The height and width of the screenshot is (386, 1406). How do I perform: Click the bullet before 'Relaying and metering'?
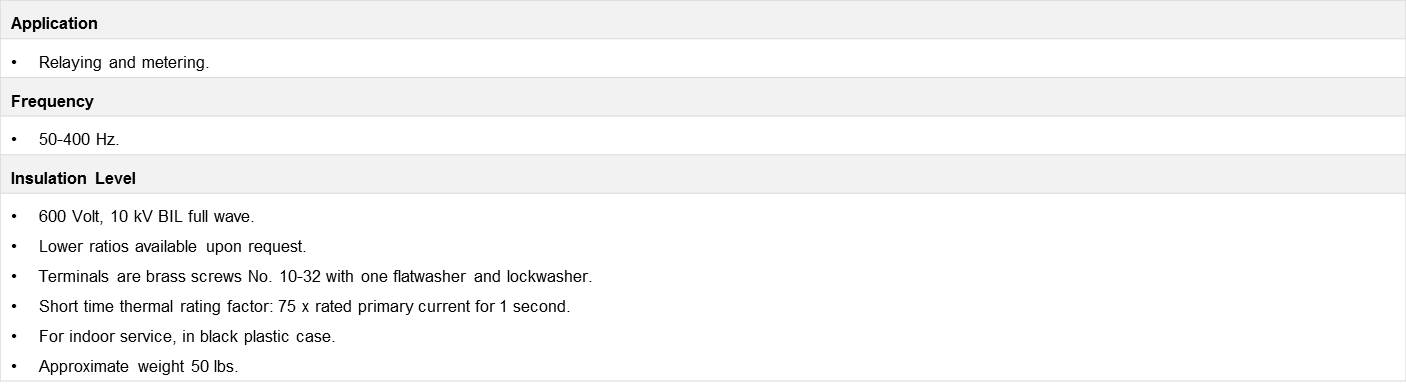(15, 62)
